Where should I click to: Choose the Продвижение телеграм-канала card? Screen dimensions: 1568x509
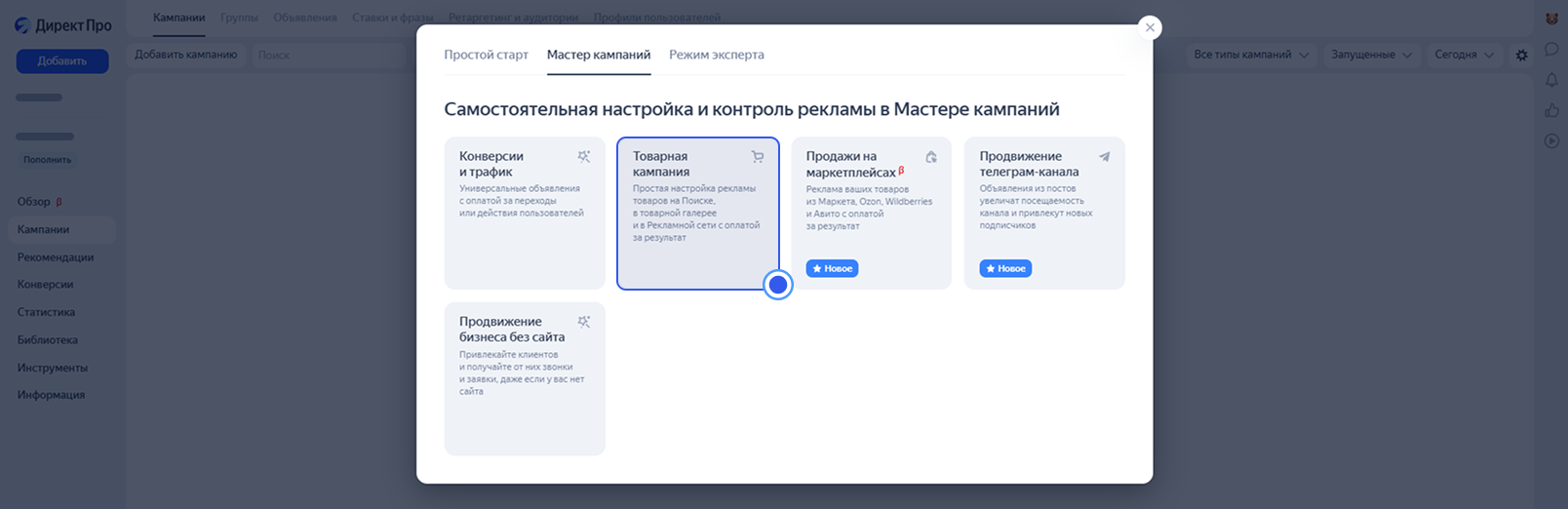1044,214
